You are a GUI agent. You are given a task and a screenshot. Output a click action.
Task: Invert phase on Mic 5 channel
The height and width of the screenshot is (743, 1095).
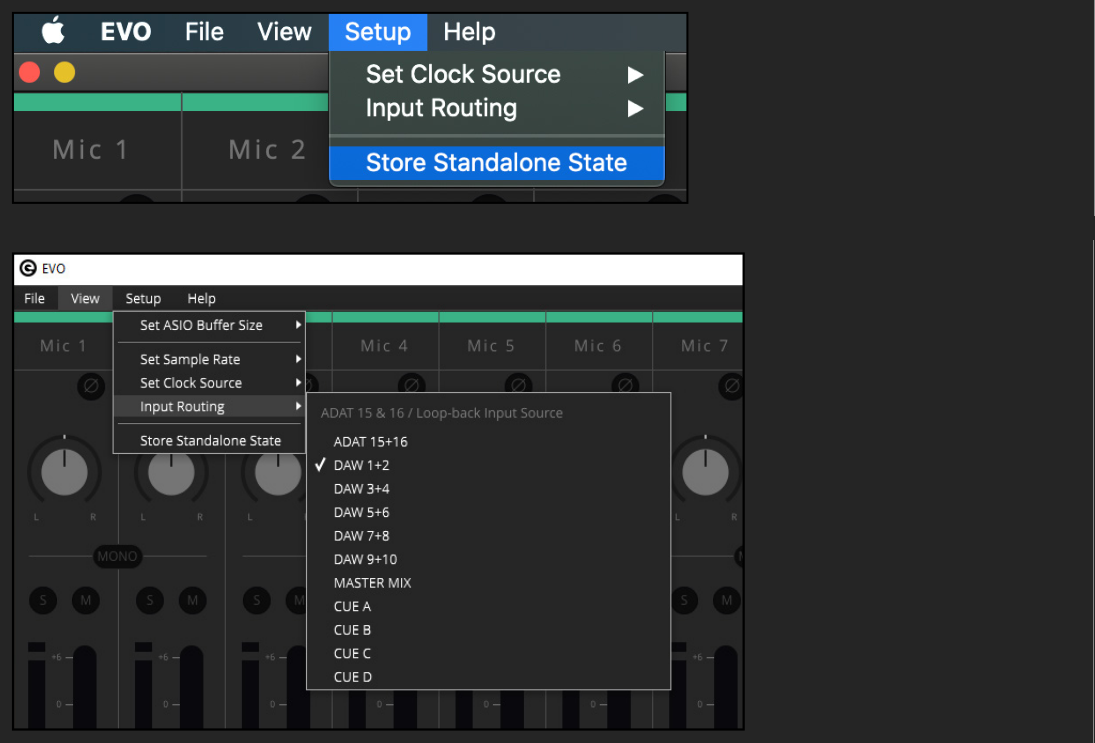coord(518,385)
